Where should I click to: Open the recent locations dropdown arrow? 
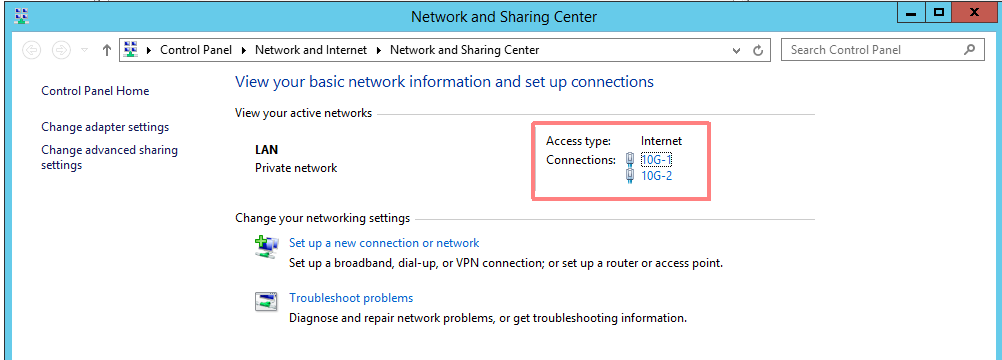click(84, 51)
